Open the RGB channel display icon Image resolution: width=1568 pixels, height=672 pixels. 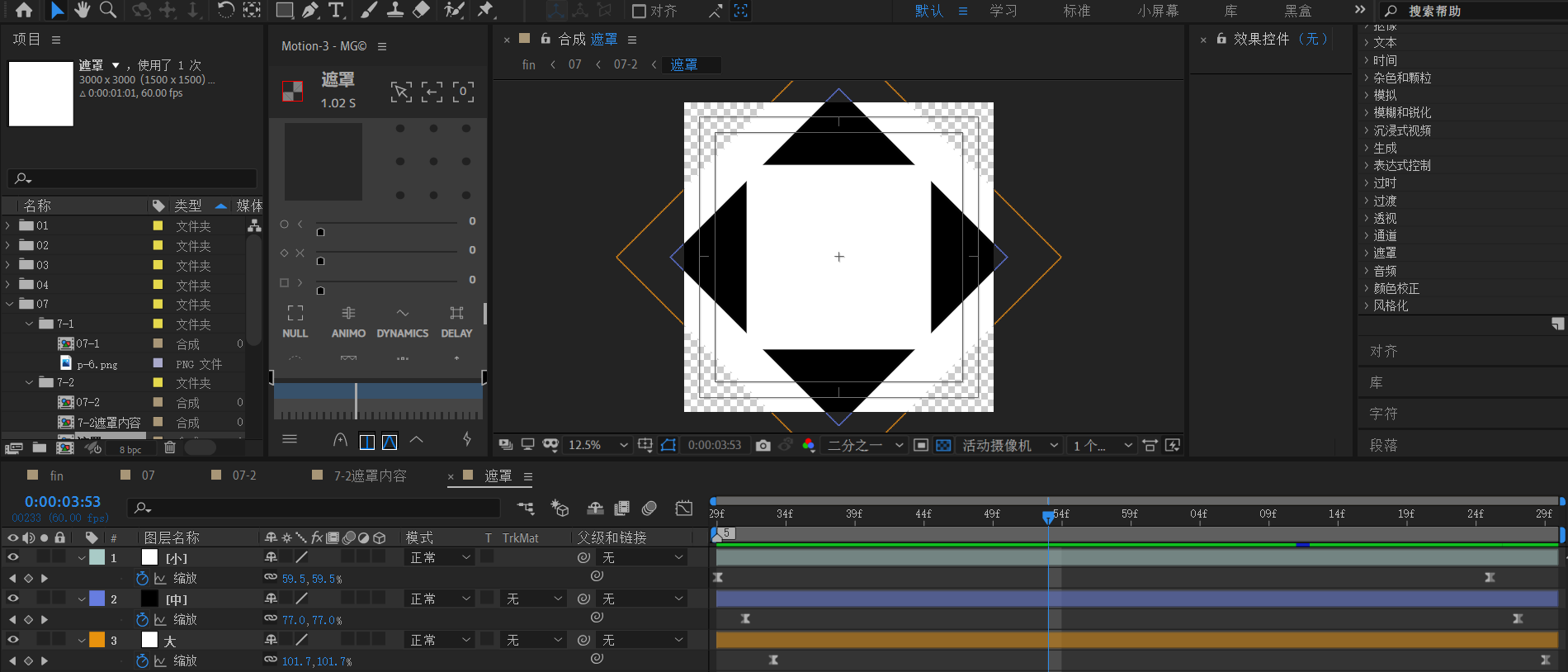[809, 445]
